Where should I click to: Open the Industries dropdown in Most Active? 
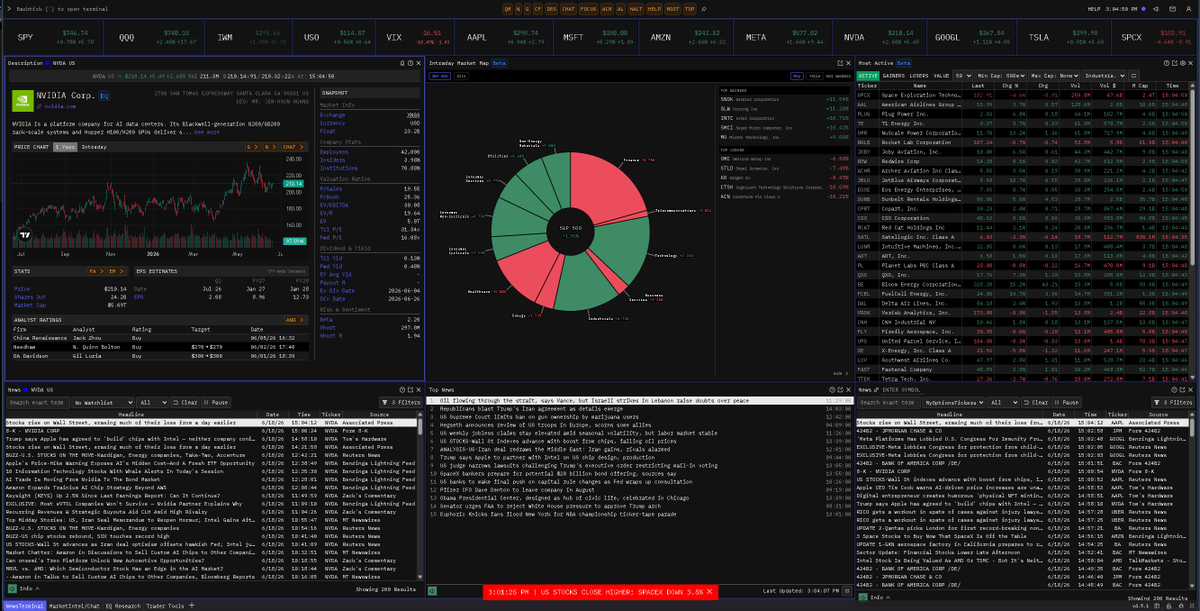coord(1104,76)
